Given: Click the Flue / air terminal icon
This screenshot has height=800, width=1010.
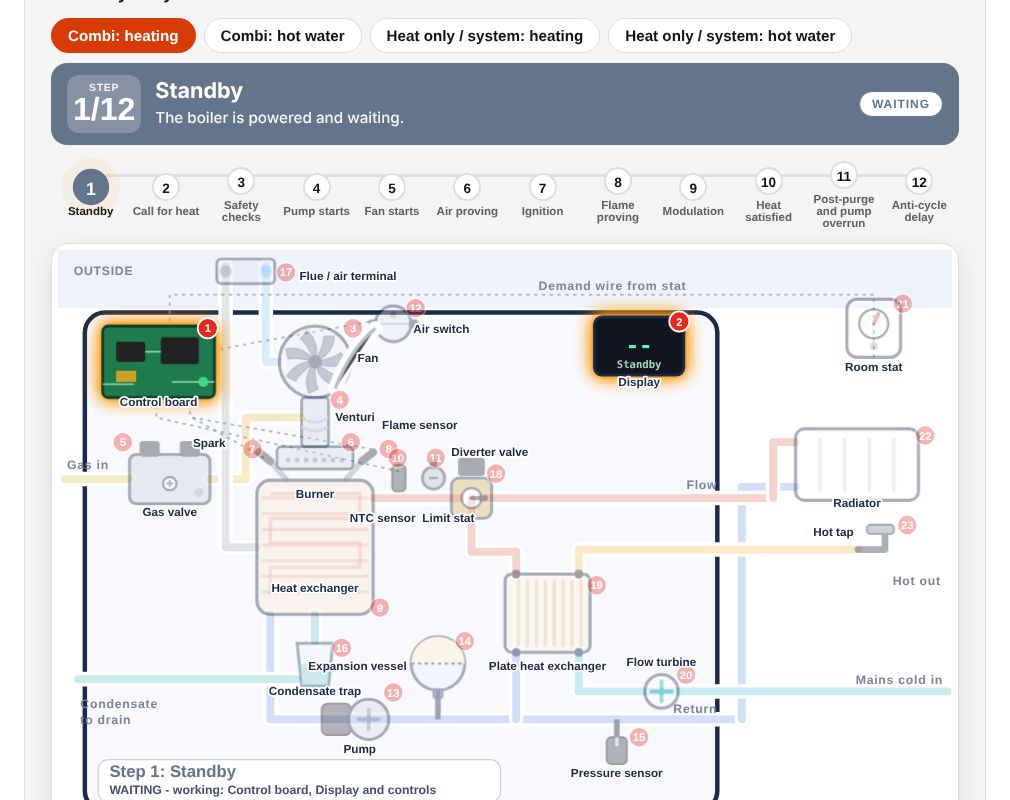Looking at the screenshot, I should coord(245,271).
